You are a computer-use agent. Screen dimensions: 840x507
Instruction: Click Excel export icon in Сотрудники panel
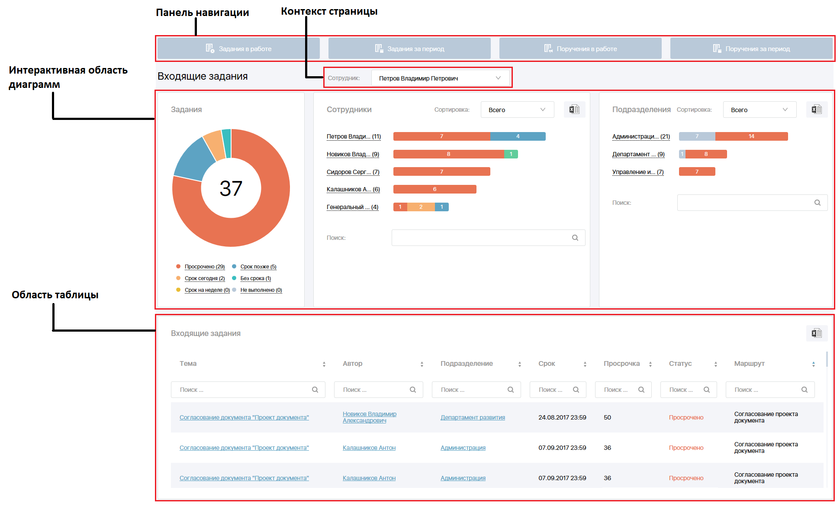(x=574, y=110)
